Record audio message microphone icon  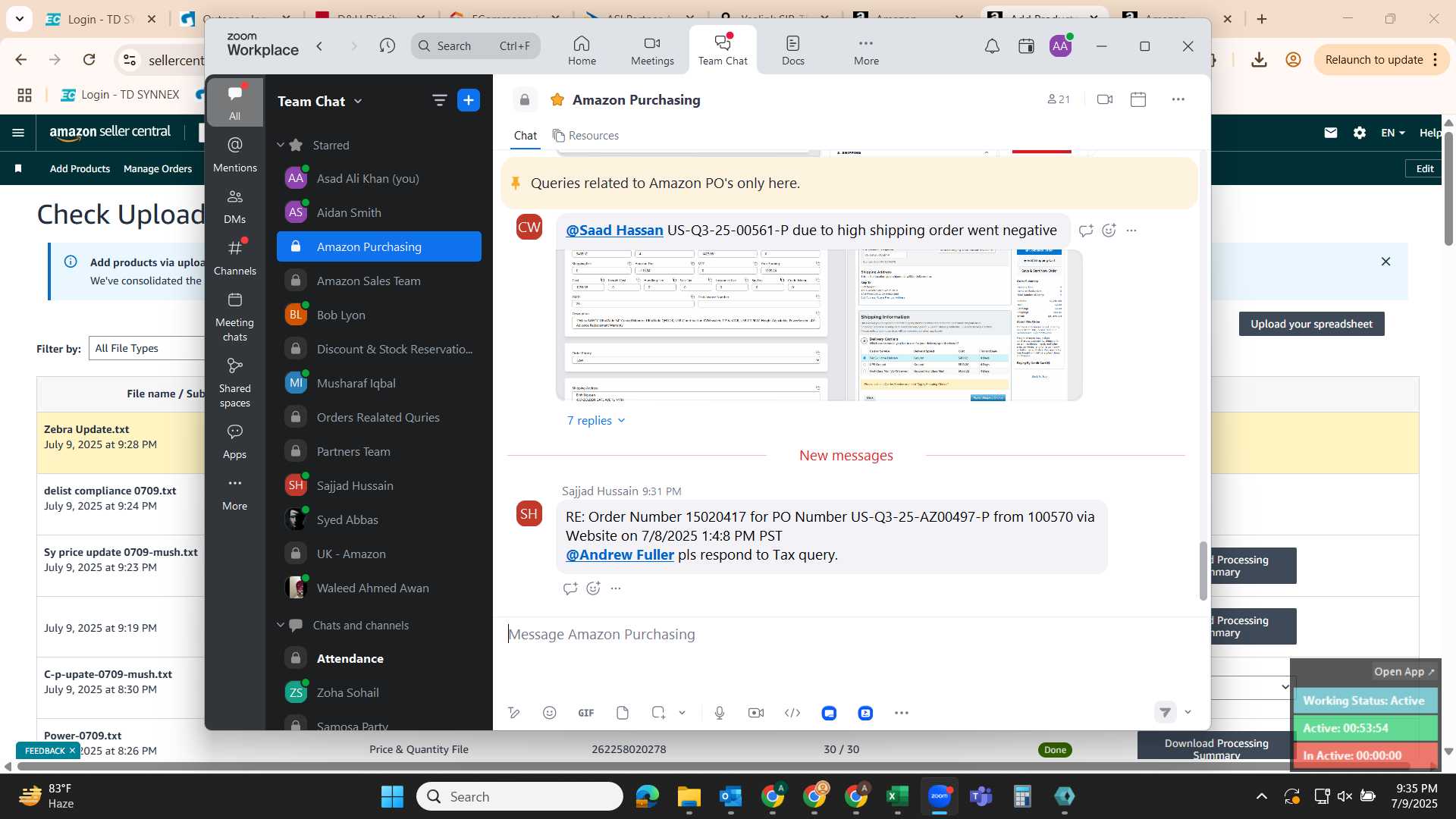(x=720, y=713)
